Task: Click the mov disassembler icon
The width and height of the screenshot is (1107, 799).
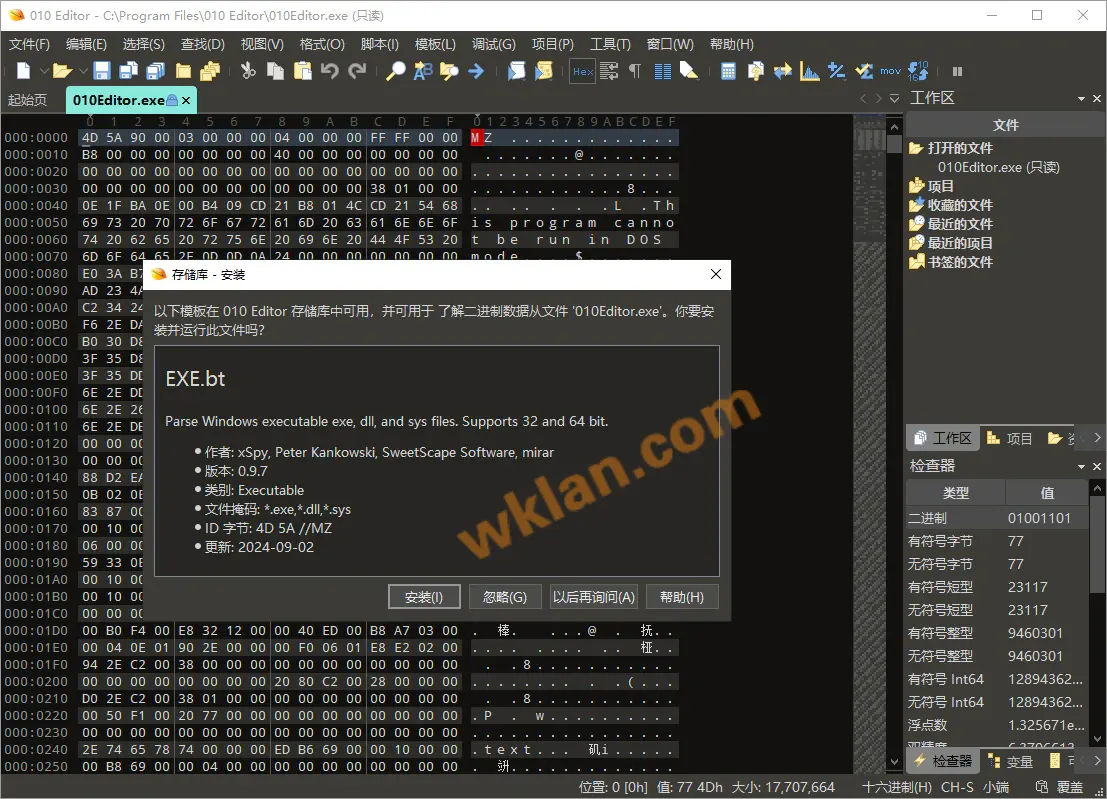Action: 890,71
